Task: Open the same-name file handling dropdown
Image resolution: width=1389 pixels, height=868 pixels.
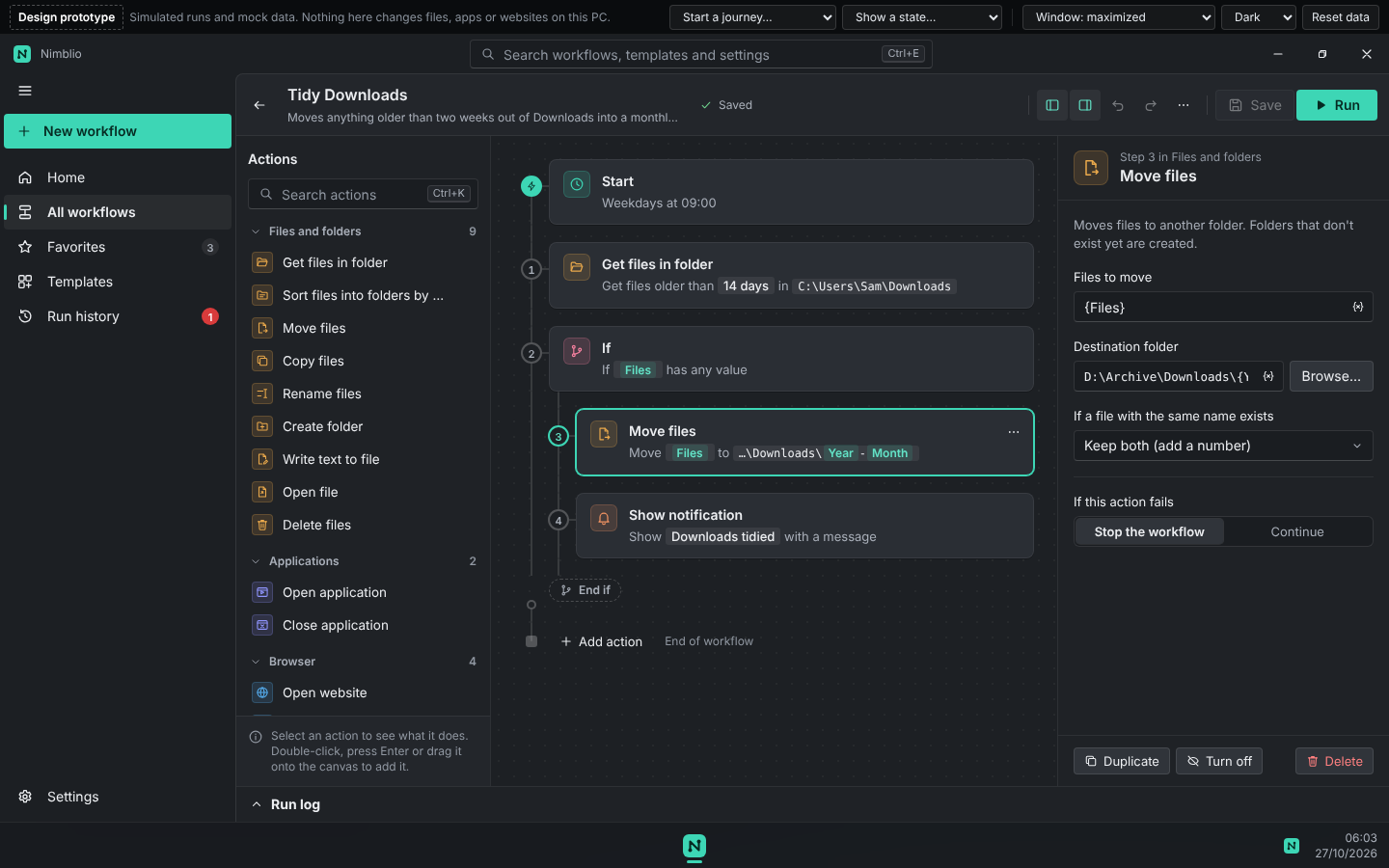Action: [1223, 446]
